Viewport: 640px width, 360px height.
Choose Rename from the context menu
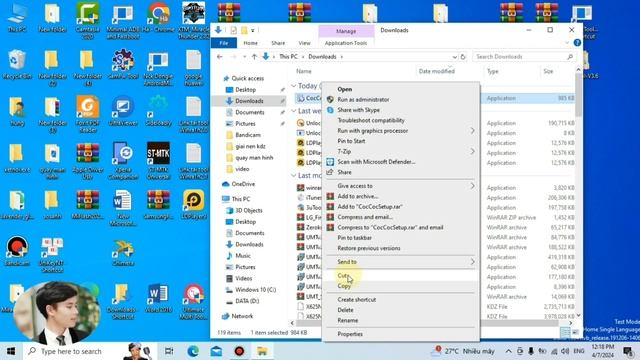[x=401, y=320]
